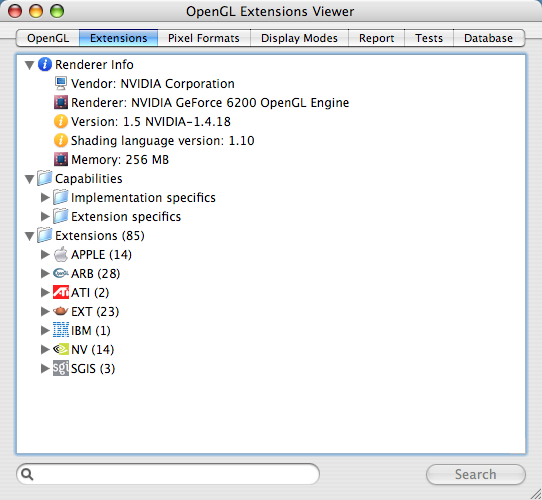The height and width of the screenshot is (500, 542).
Task: Click the chip icon beside Renderer row
Action: (61, 102)
